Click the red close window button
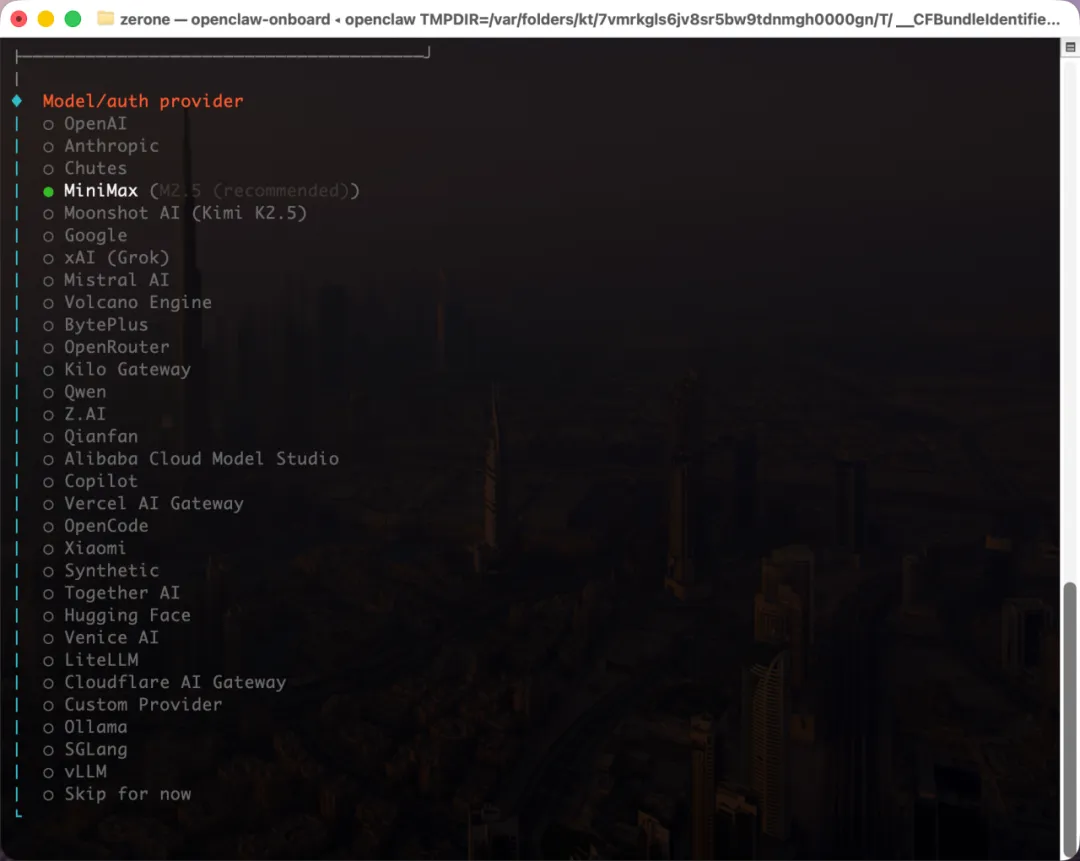 (x=19, y=19)
